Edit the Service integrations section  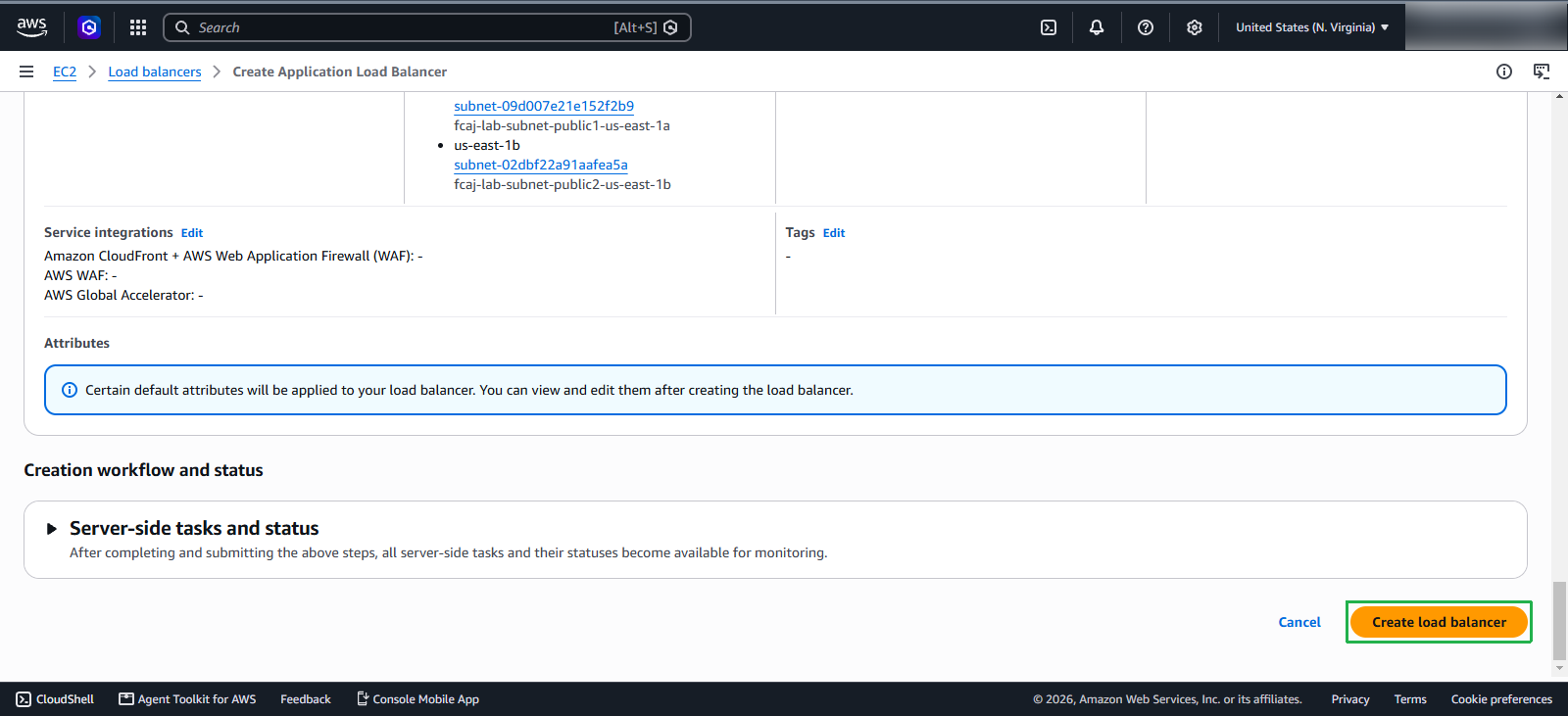(192, 233)
